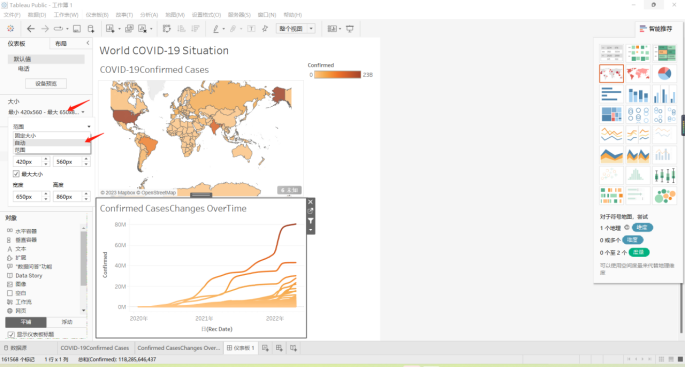Select the stacked bars chart in Show Me
This screenshot has width=686, height=368.
point(638,94)
